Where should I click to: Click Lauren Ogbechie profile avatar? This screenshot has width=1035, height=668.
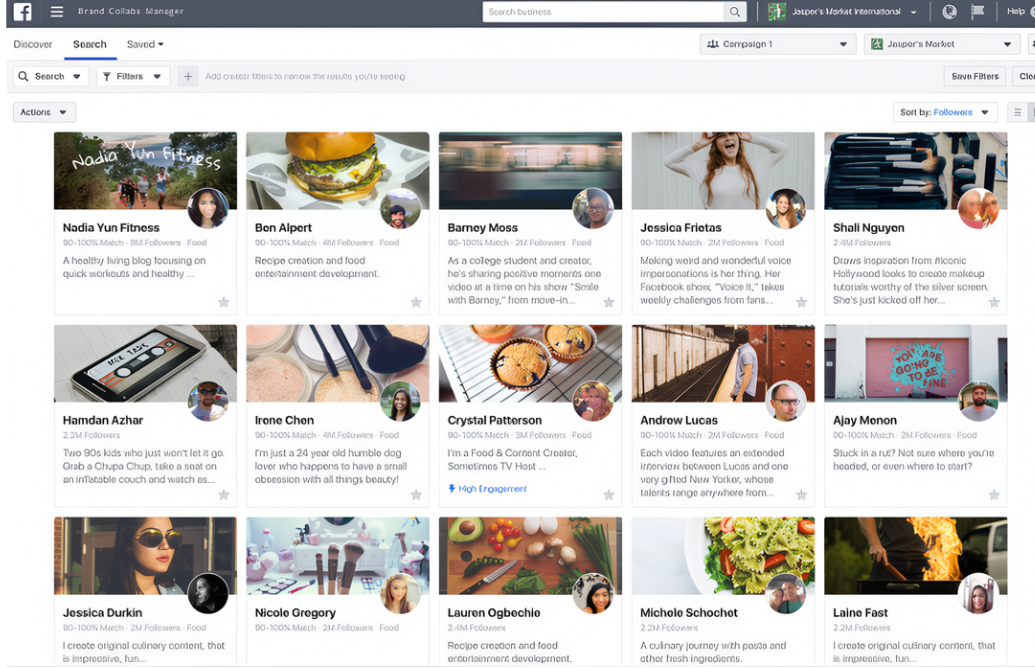[593, 593]
